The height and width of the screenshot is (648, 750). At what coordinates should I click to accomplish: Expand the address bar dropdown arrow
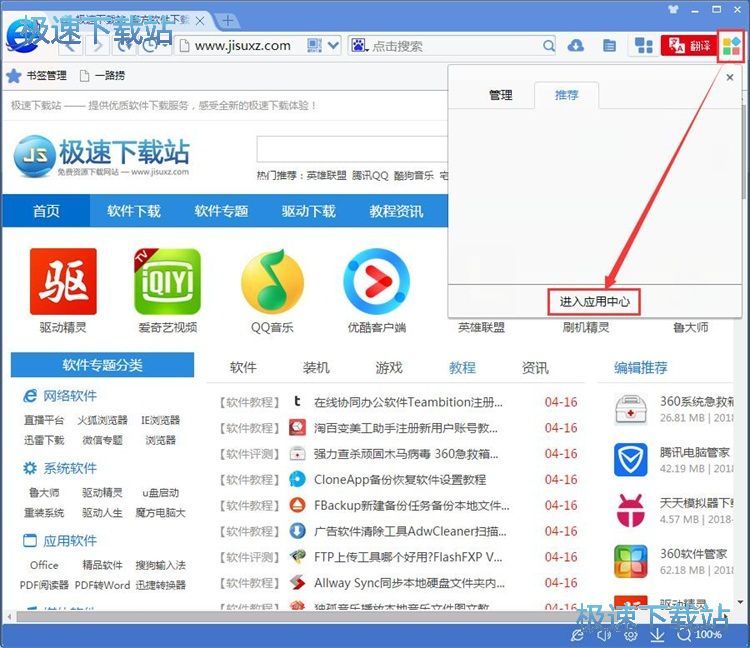pyautogui.click(x=333, y=46)
